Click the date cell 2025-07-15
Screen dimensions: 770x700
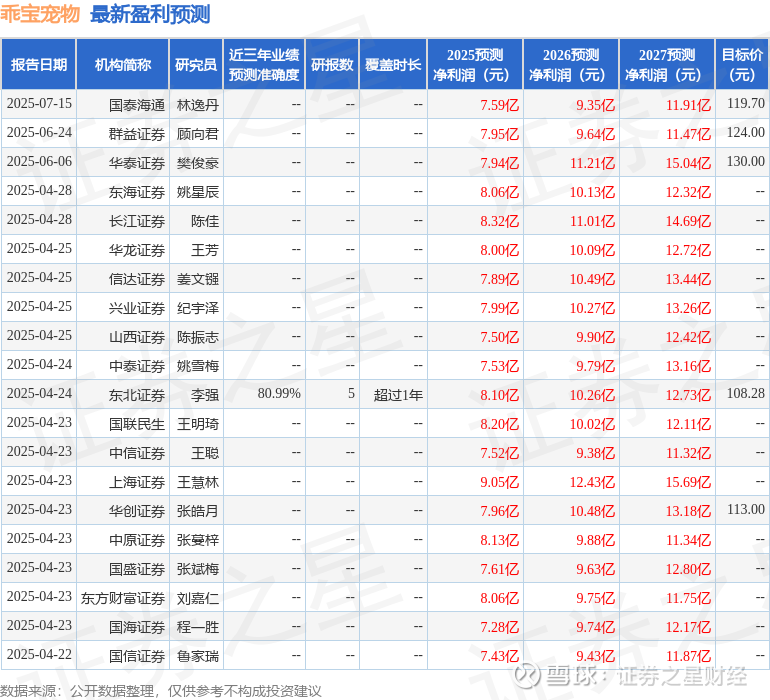coord(39,104)
